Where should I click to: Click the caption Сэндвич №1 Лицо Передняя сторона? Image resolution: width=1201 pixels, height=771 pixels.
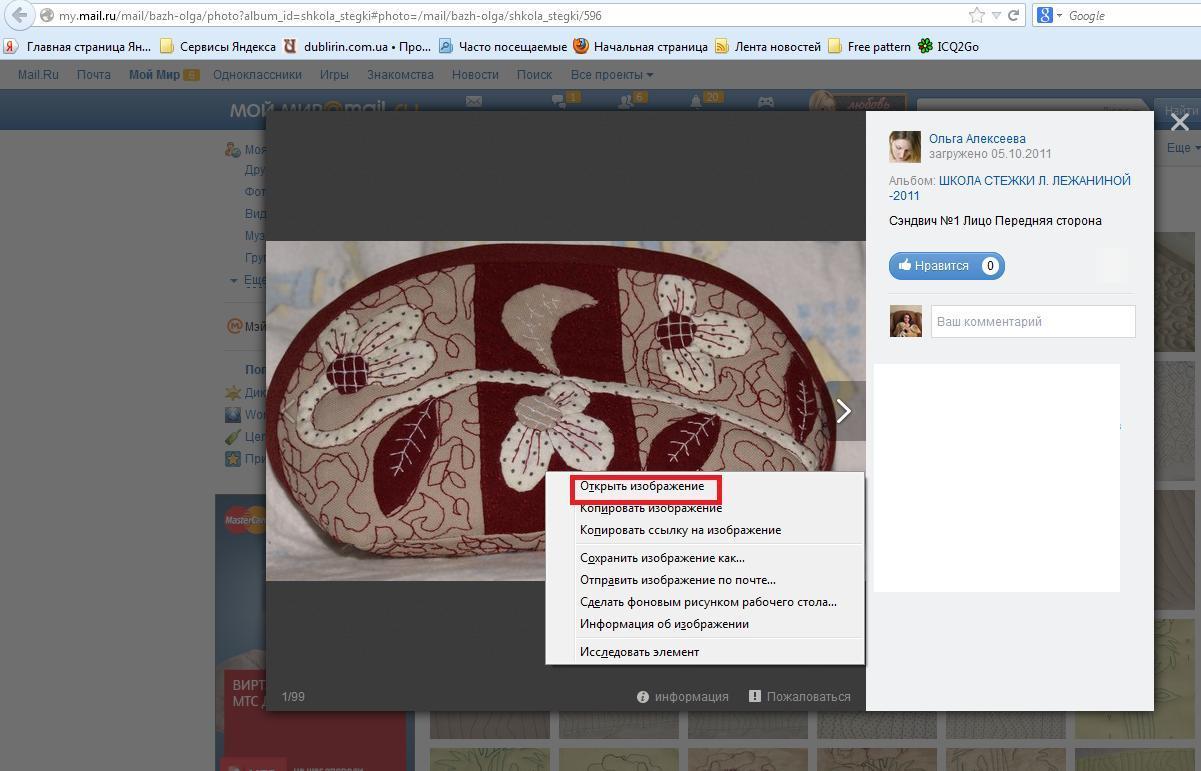995,221
